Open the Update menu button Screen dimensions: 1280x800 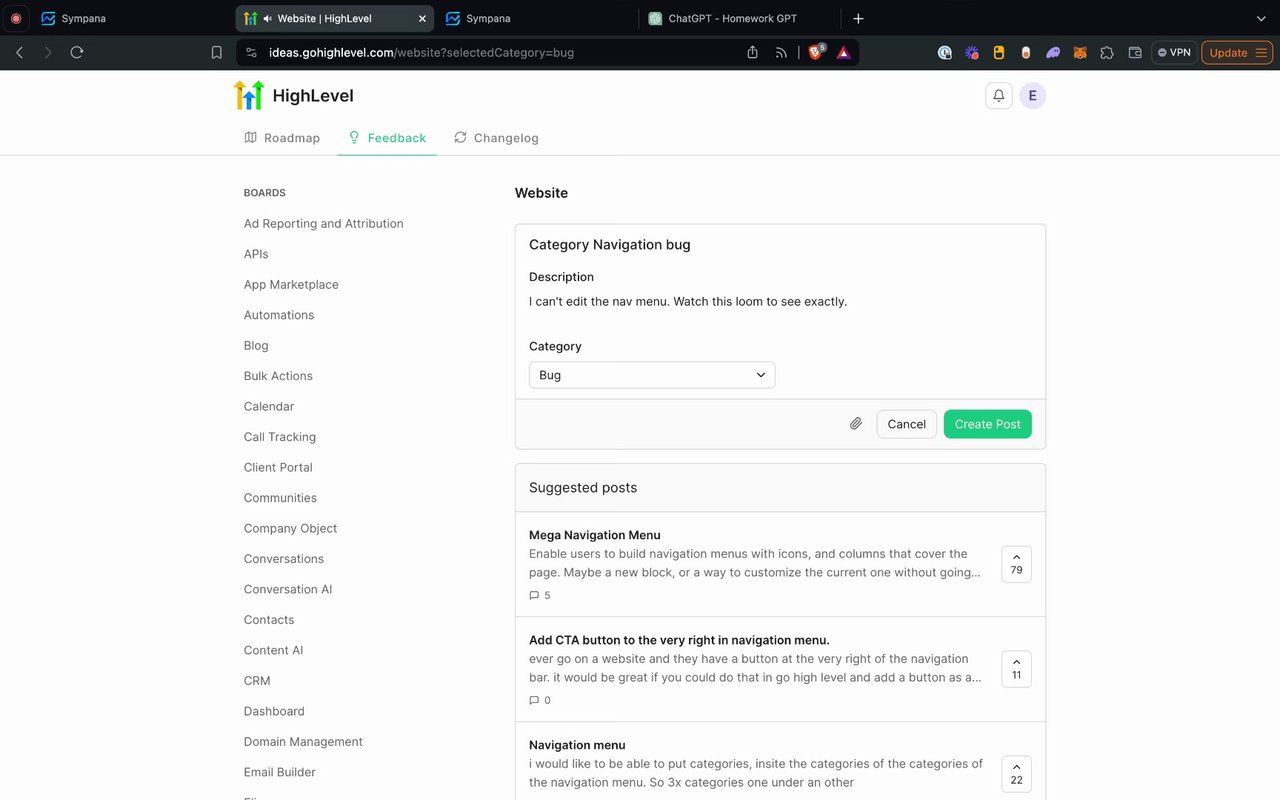tap(1237, 52)
